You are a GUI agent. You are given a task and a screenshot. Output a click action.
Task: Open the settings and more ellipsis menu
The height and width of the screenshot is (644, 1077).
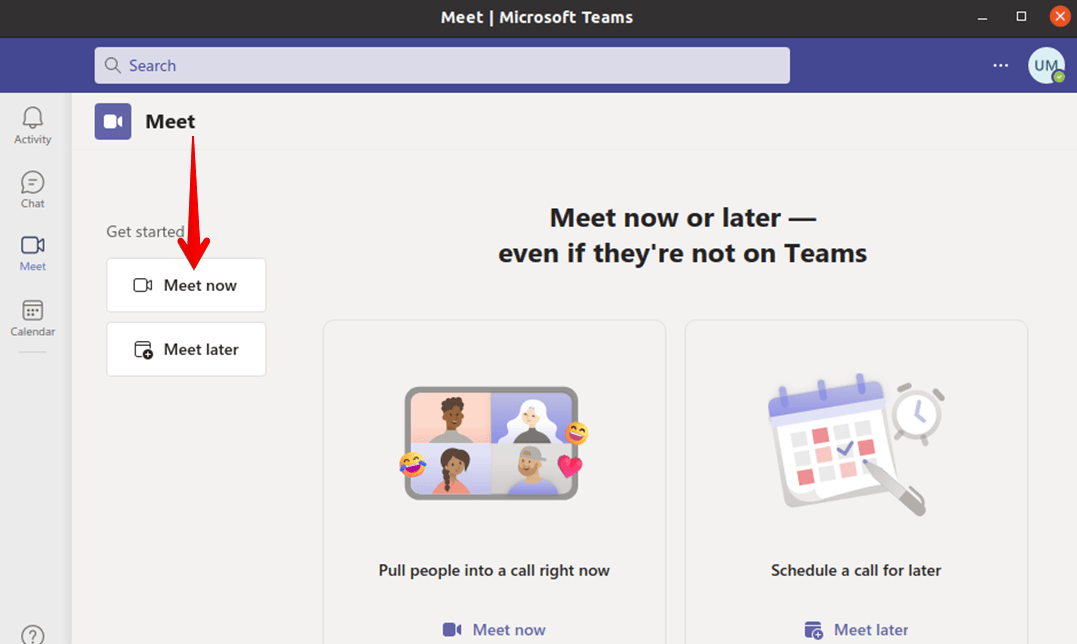coord(1001,65)
